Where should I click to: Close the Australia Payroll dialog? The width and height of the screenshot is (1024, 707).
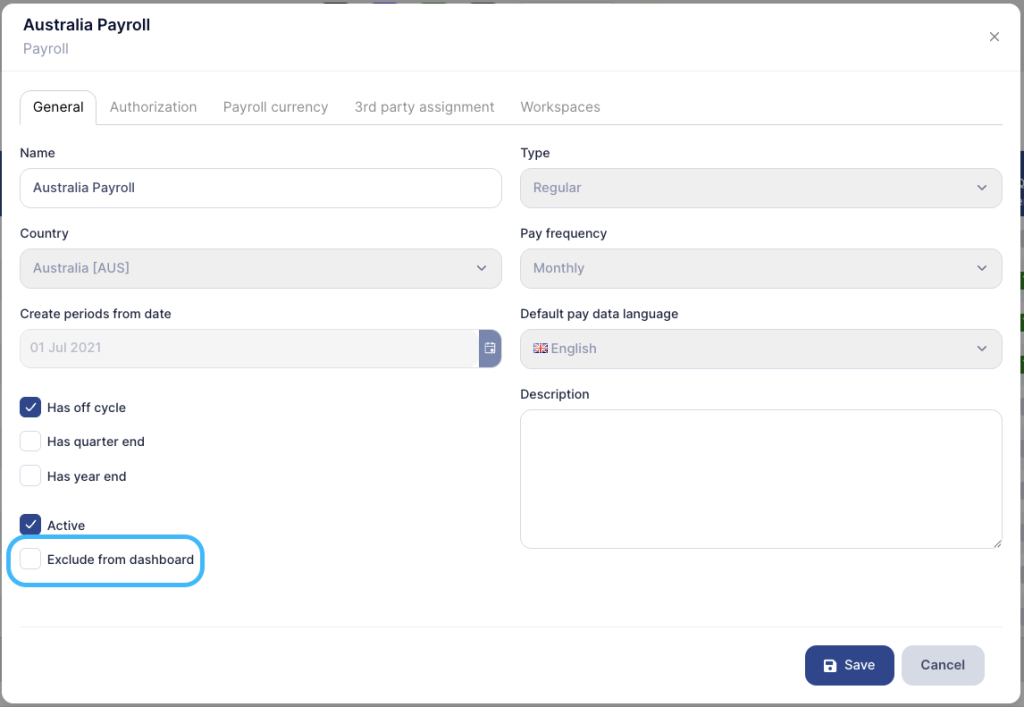pos(994,37)
